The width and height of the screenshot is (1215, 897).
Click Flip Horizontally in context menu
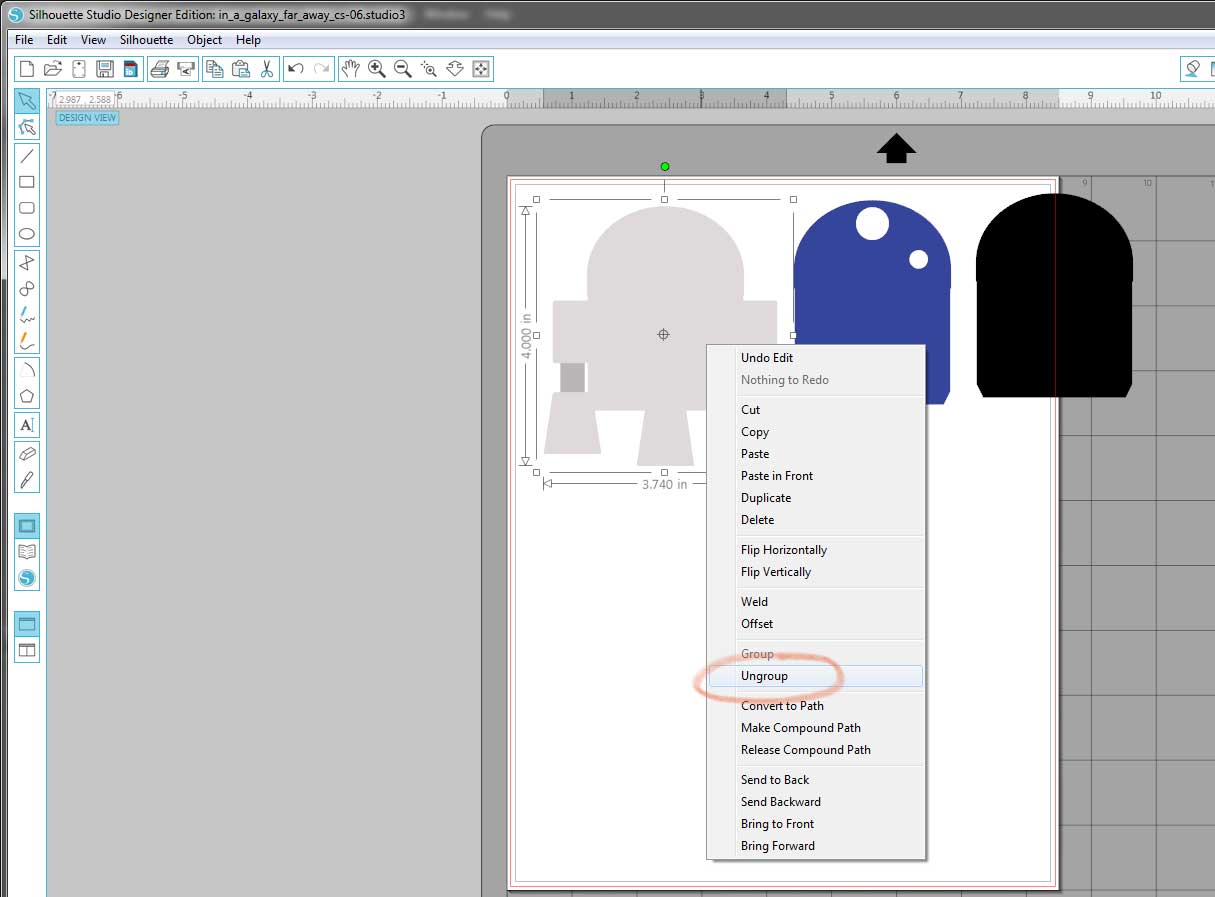tap(783, 550)
